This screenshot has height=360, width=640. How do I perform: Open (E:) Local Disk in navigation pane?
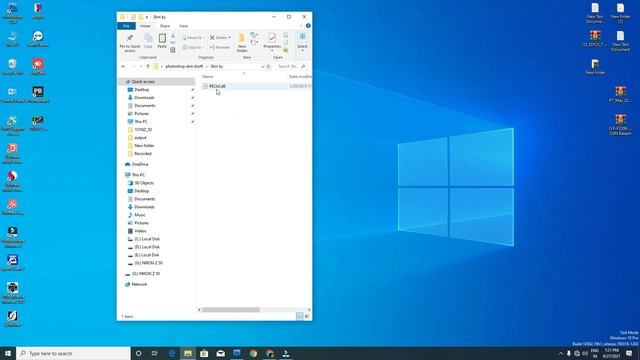(x=147, y=255)
